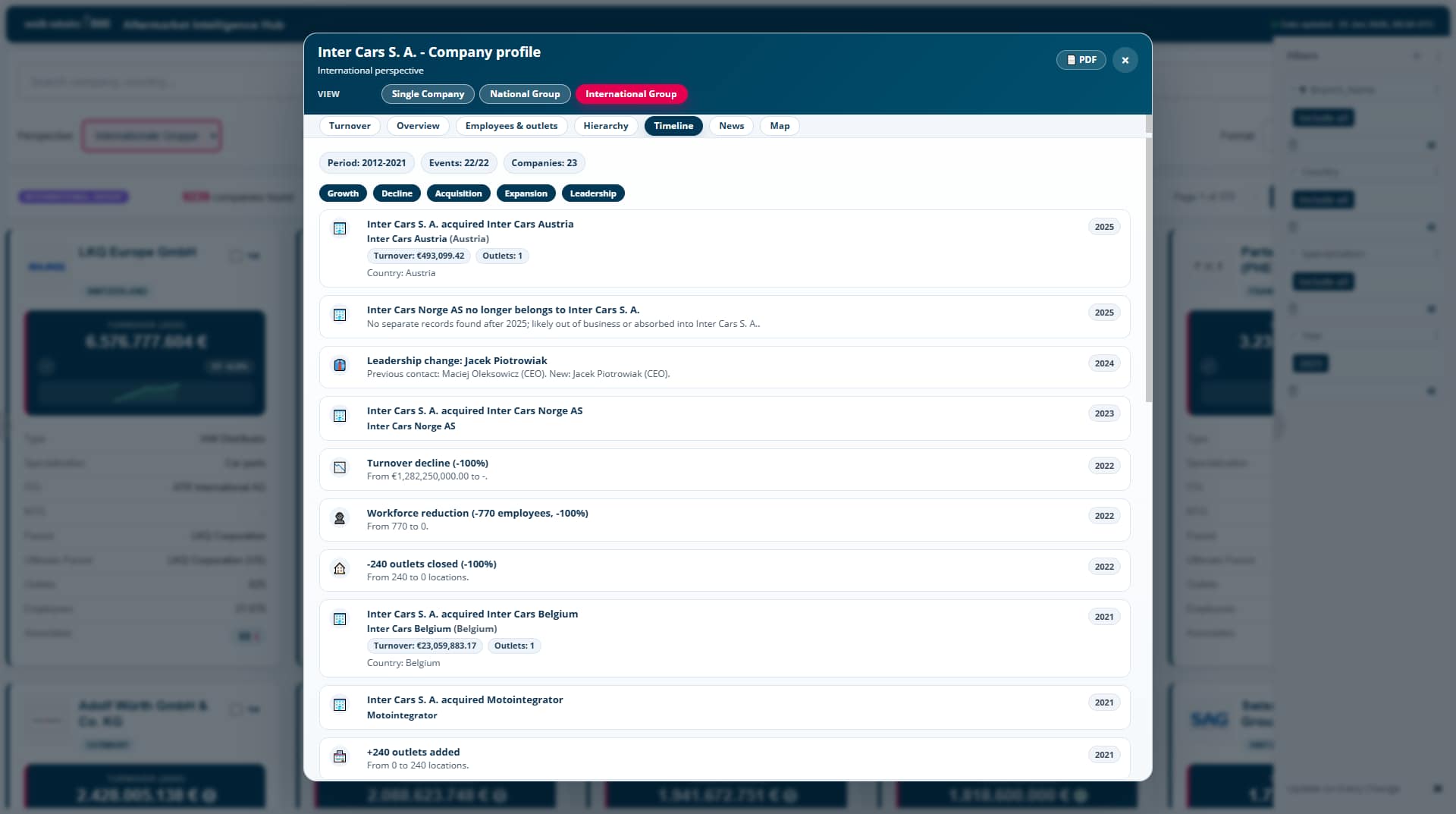1456x814 pixels.
Task: Toggle the Acquisition event filter
Action: point(458,193)
